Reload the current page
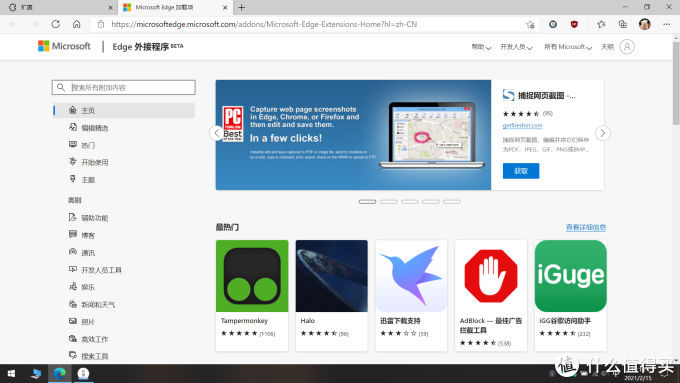The image size is (680, 383). pyautogui.click(x=56, y=24)
